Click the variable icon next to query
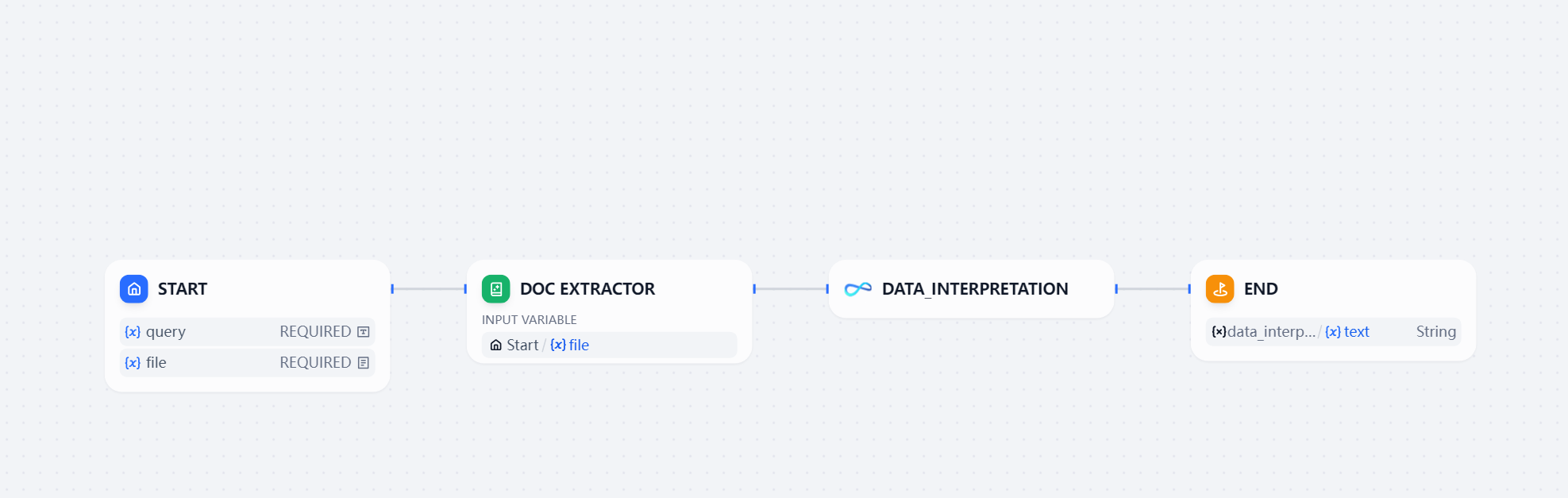 [x=133, y=332]
